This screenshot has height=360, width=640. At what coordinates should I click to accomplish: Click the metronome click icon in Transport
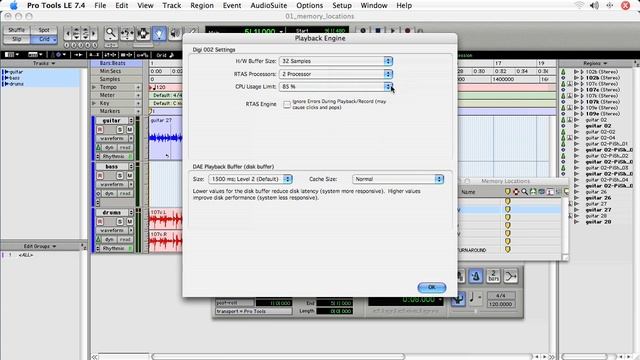[476, 276]
